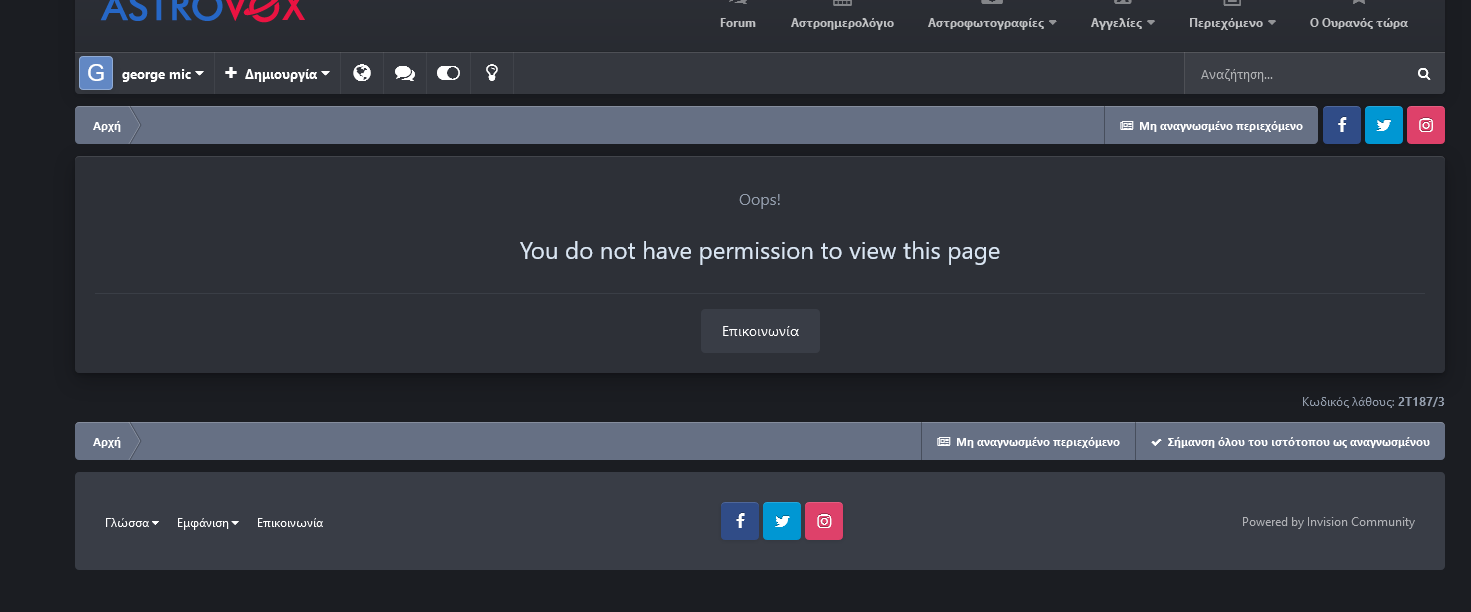The image size is (1471, 612).
Task: Click error code 2T187/3 text
Action: point(1421,402)
